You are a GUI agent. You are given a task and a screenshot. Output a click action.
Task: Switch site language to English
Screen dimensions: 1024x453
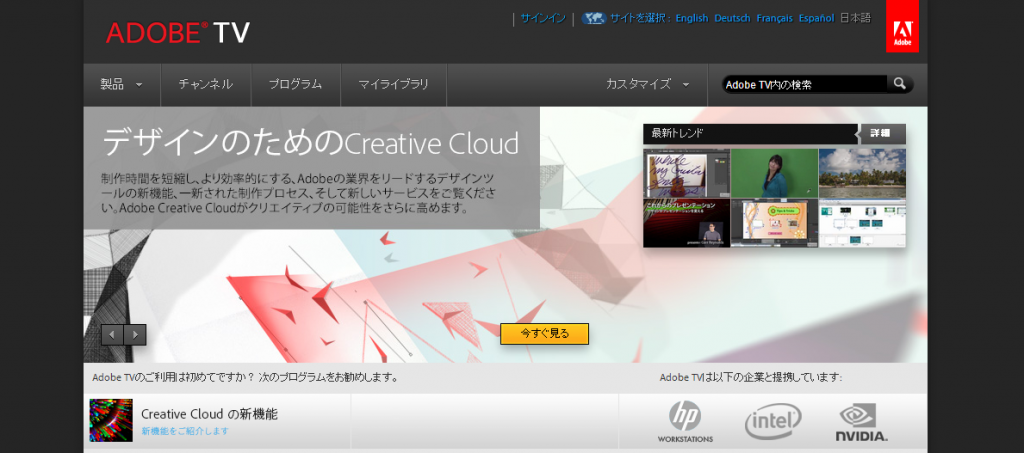tap(692, 18)
